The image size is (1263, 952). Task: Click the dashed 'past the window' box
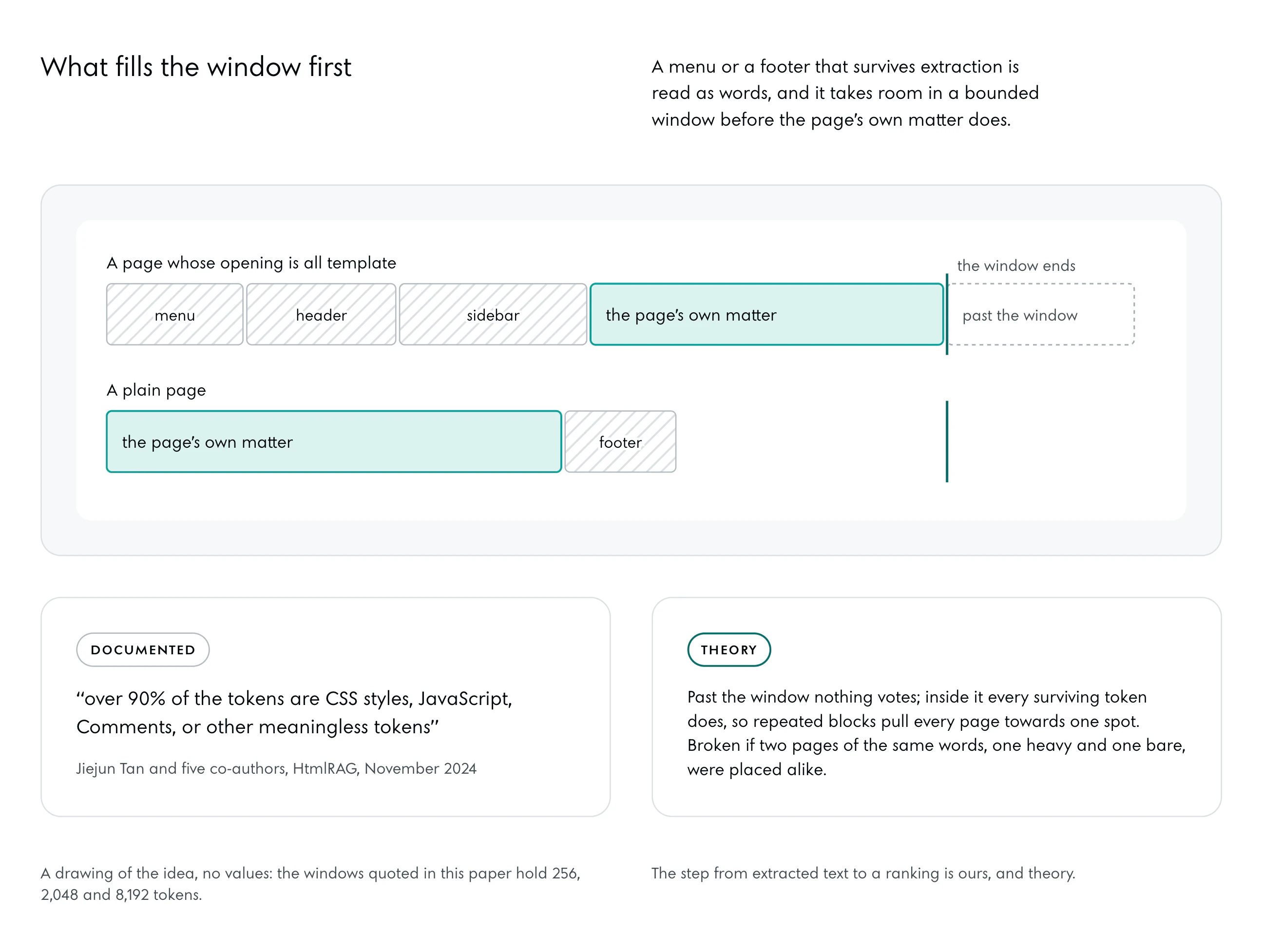pyautogui.click(x=1041, y=314)
